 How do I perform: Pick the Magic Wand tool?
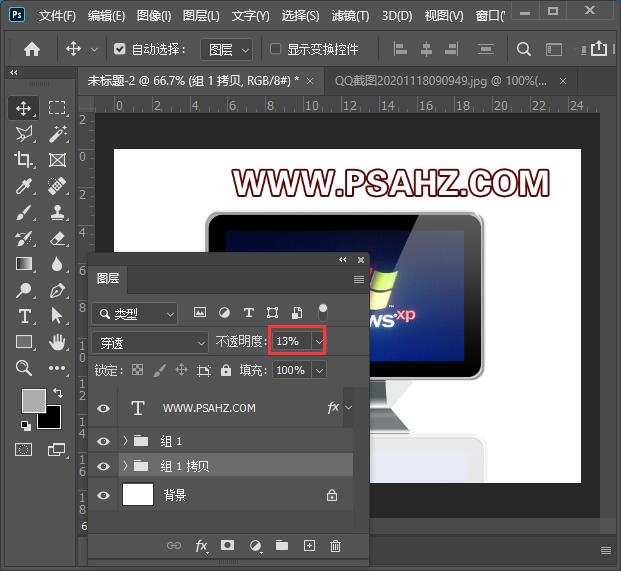[57, 134]
